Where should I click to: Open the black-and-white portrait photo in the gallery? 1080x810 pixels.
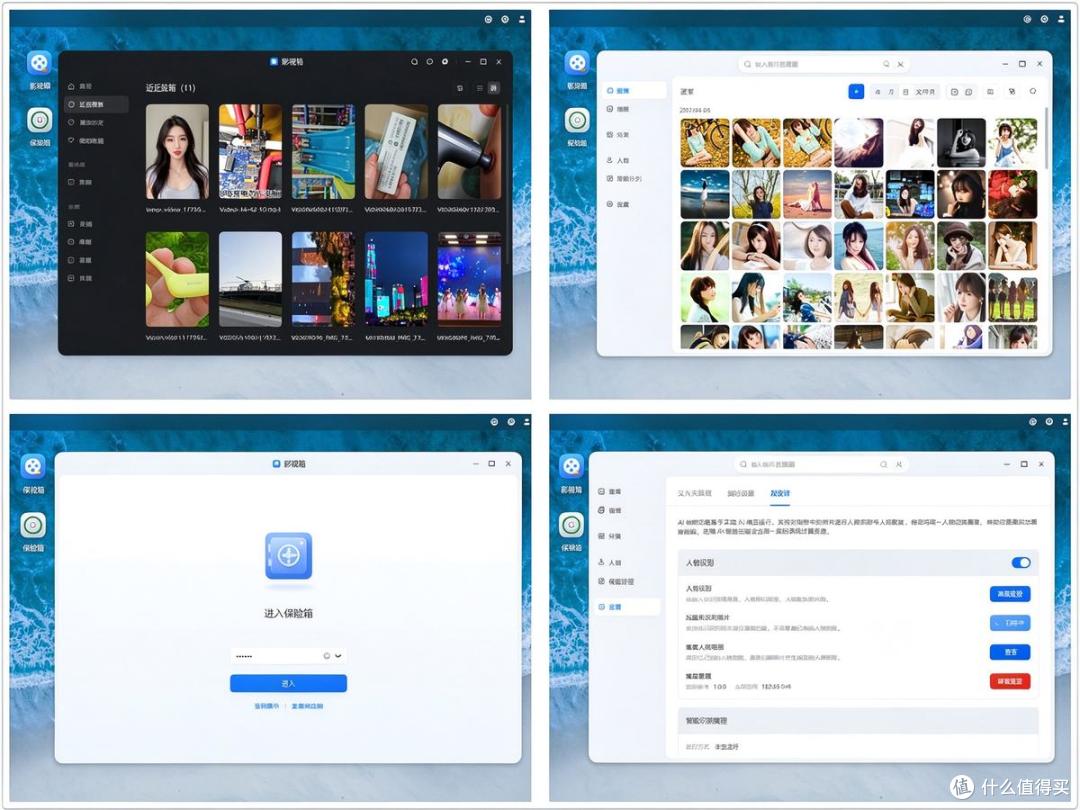961,143
